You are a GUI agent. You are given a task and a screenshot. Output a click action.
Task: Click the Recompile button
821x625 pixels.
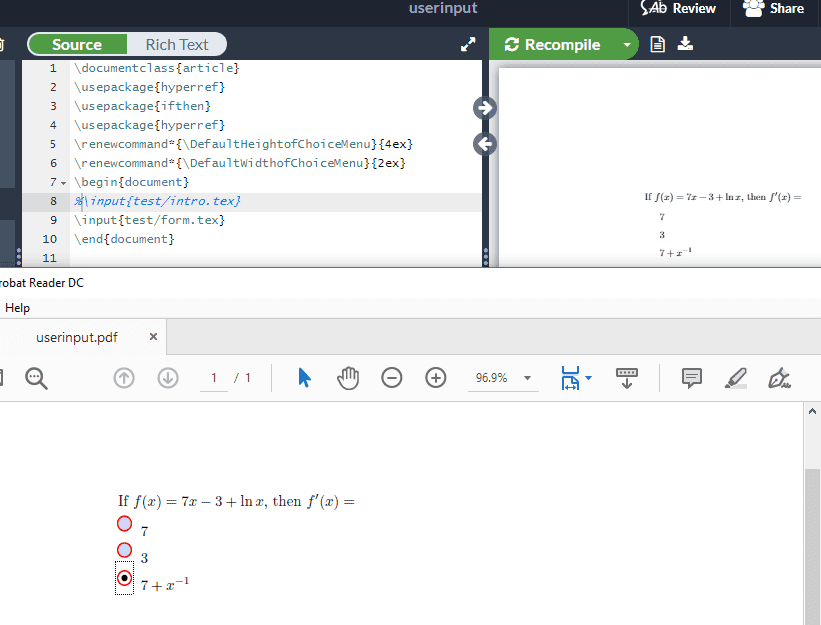click(553, 44)
